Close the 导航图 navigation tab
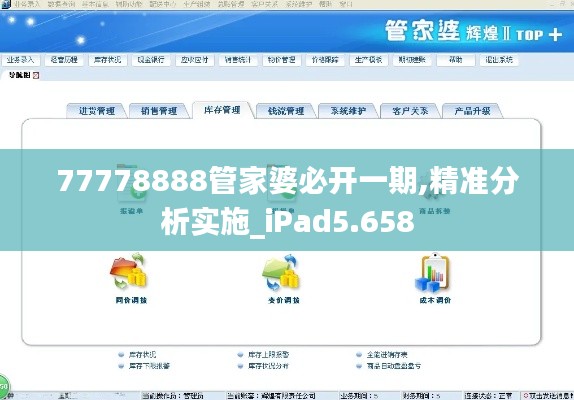 [x=36, y=75]
